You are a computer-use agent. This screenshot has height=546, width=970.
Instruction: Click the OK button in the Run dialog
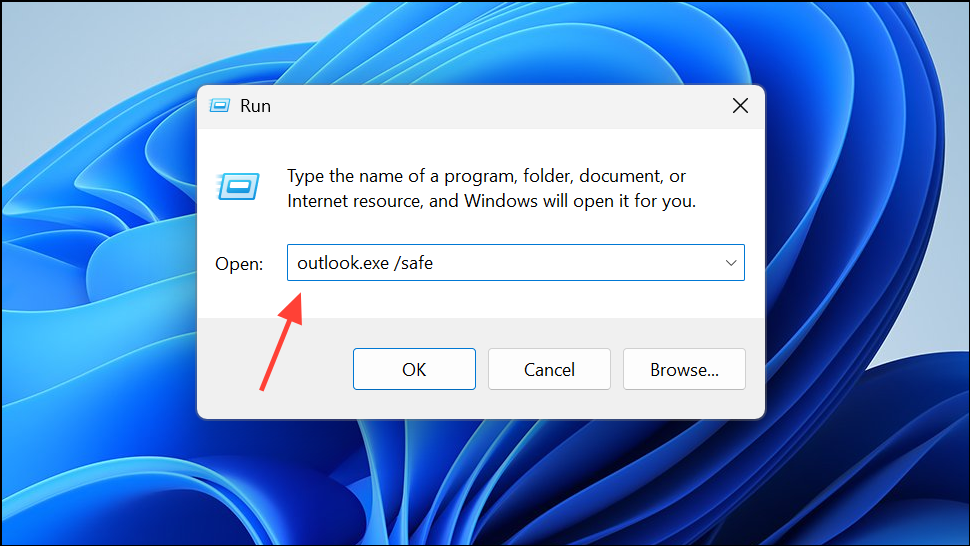pos(414,369)
